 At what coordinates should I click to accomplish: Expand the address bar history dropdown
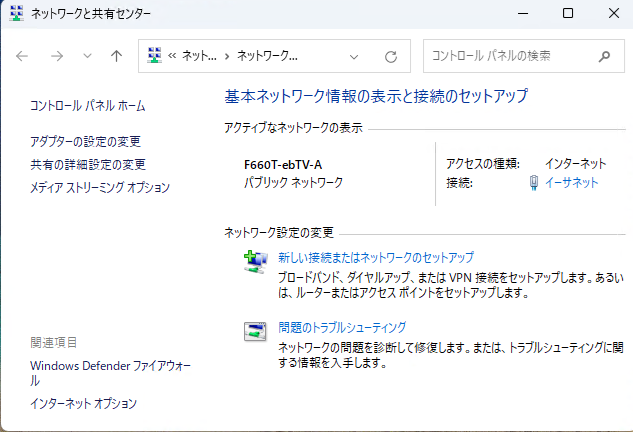tap(355, 56)
